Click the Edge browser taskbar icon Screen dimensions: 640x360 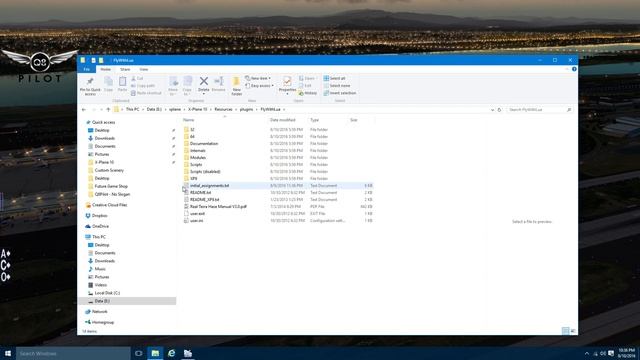(171, 353)
